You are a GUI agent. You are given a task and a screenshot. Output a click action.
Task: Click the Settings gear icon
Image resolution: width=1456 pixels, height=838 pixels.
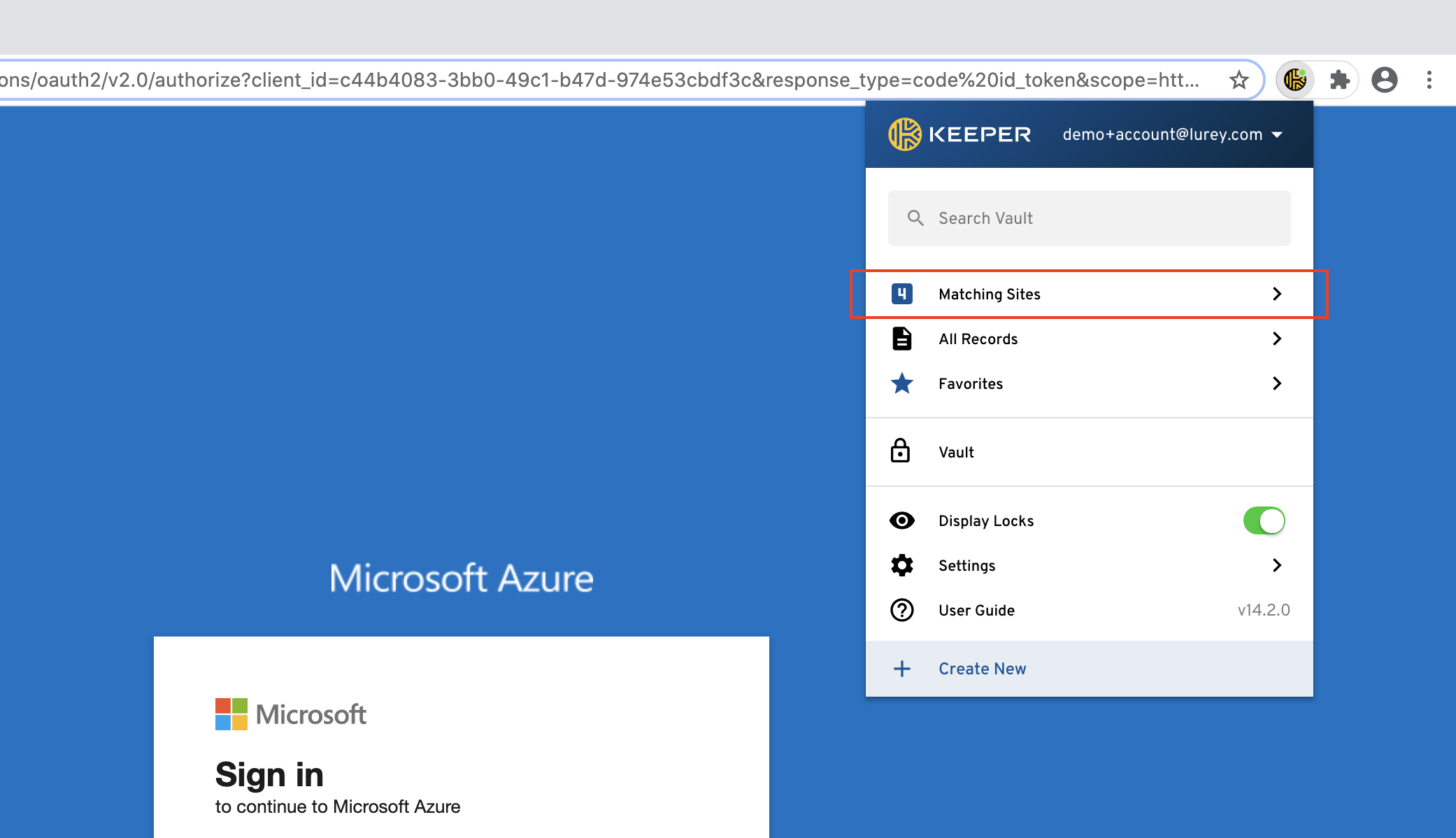(x=902, y=565)
